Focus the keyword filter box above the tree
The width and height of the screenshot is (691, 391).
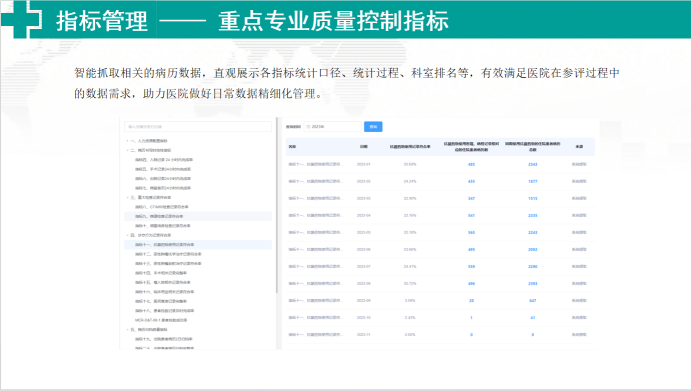[x=198, y=127]
